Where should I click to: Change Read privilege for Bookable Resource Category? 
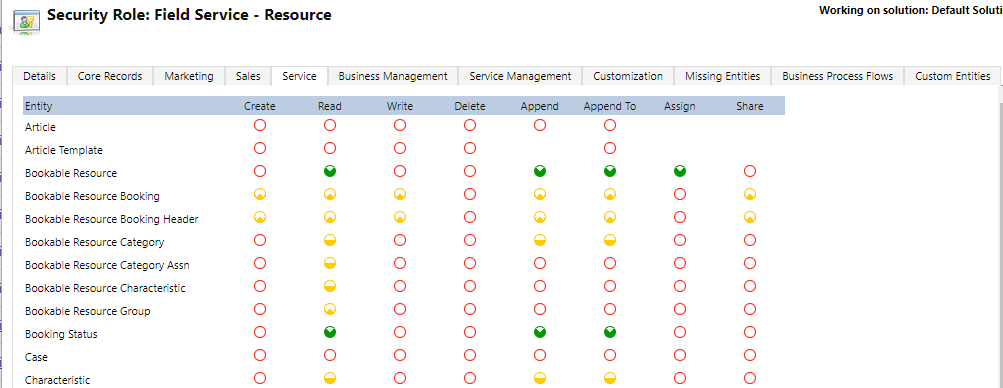[330, 240]
